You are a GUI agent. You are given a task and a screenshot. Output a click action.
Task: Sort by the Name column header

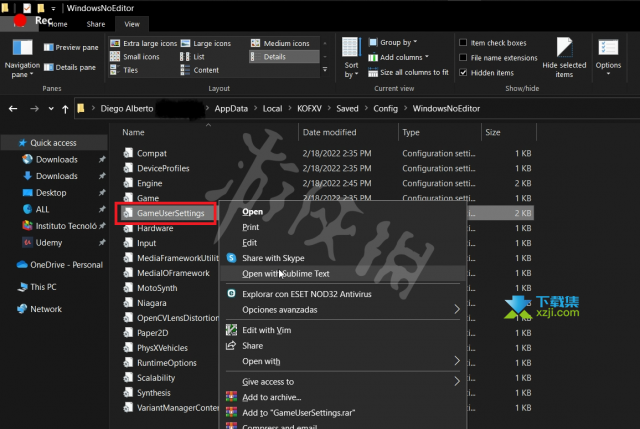[x=133, y=132]
